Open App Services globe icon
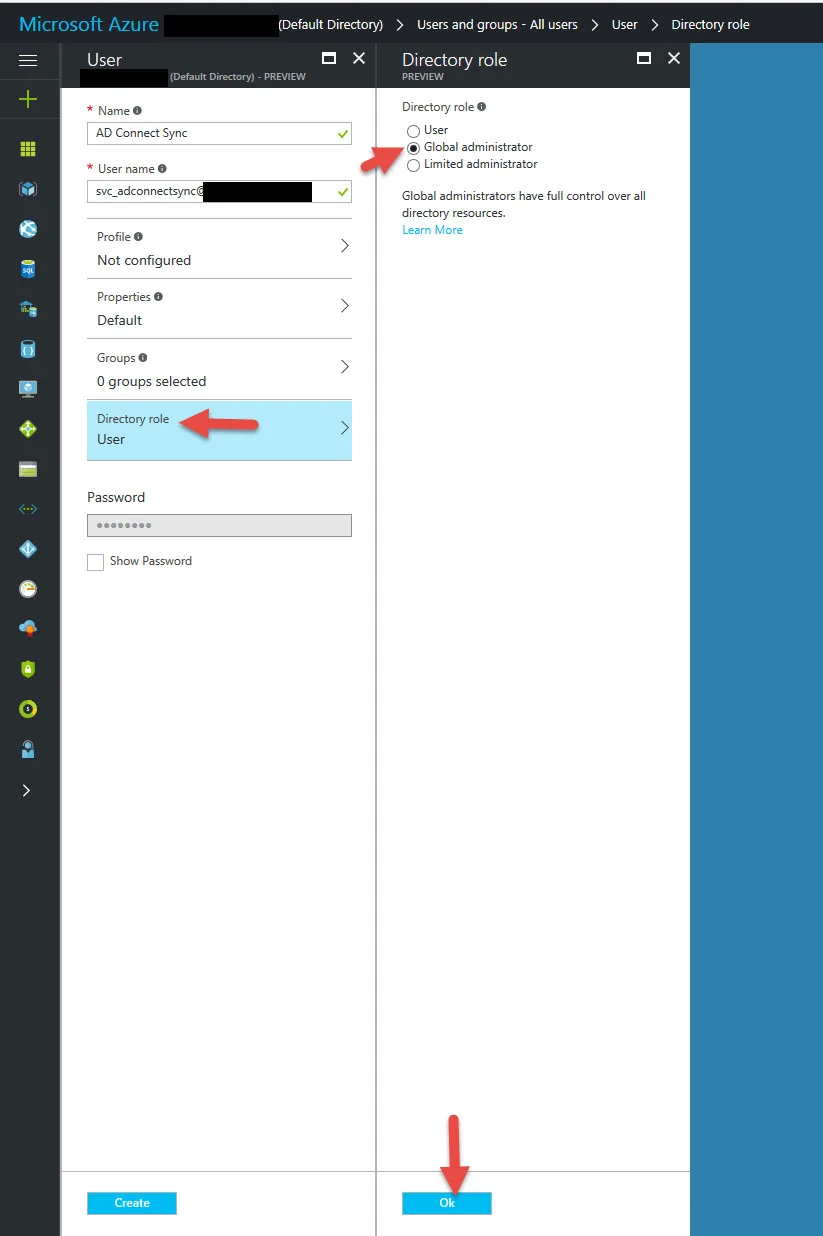The height and width of the screenshot is (1236, 823). 28,228
